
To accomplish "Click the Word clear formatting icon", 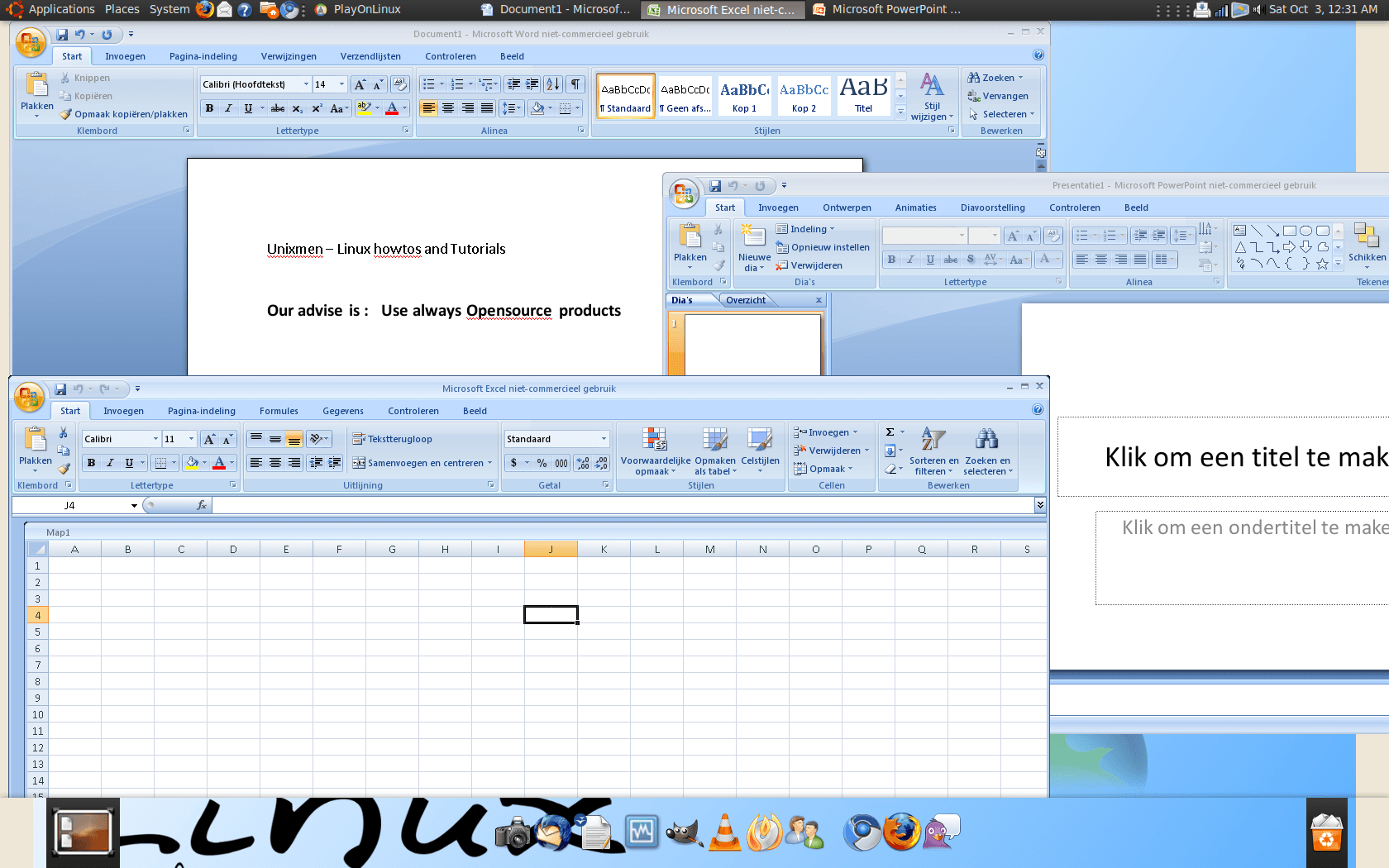I will pyautogui.click(x=399, y=84).
